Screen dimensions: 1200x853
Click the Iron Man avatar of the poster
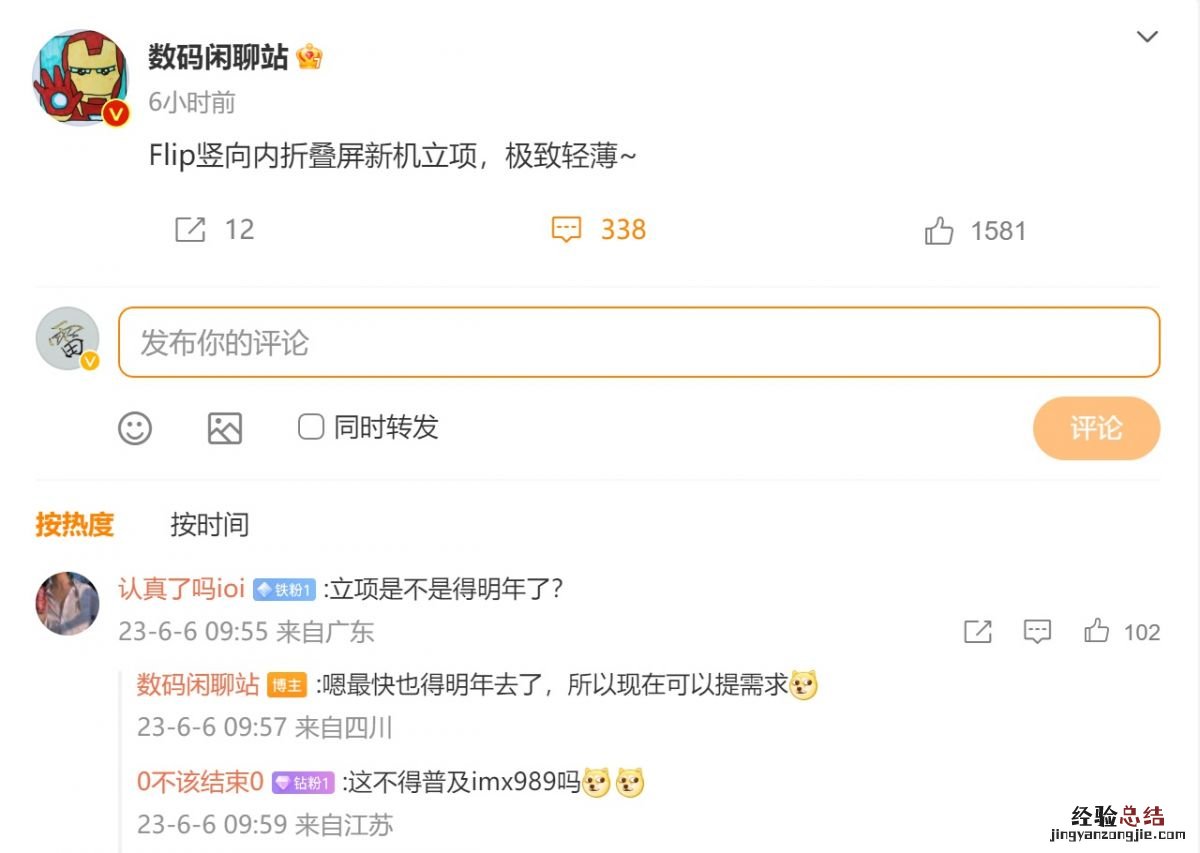pos(80,78)
